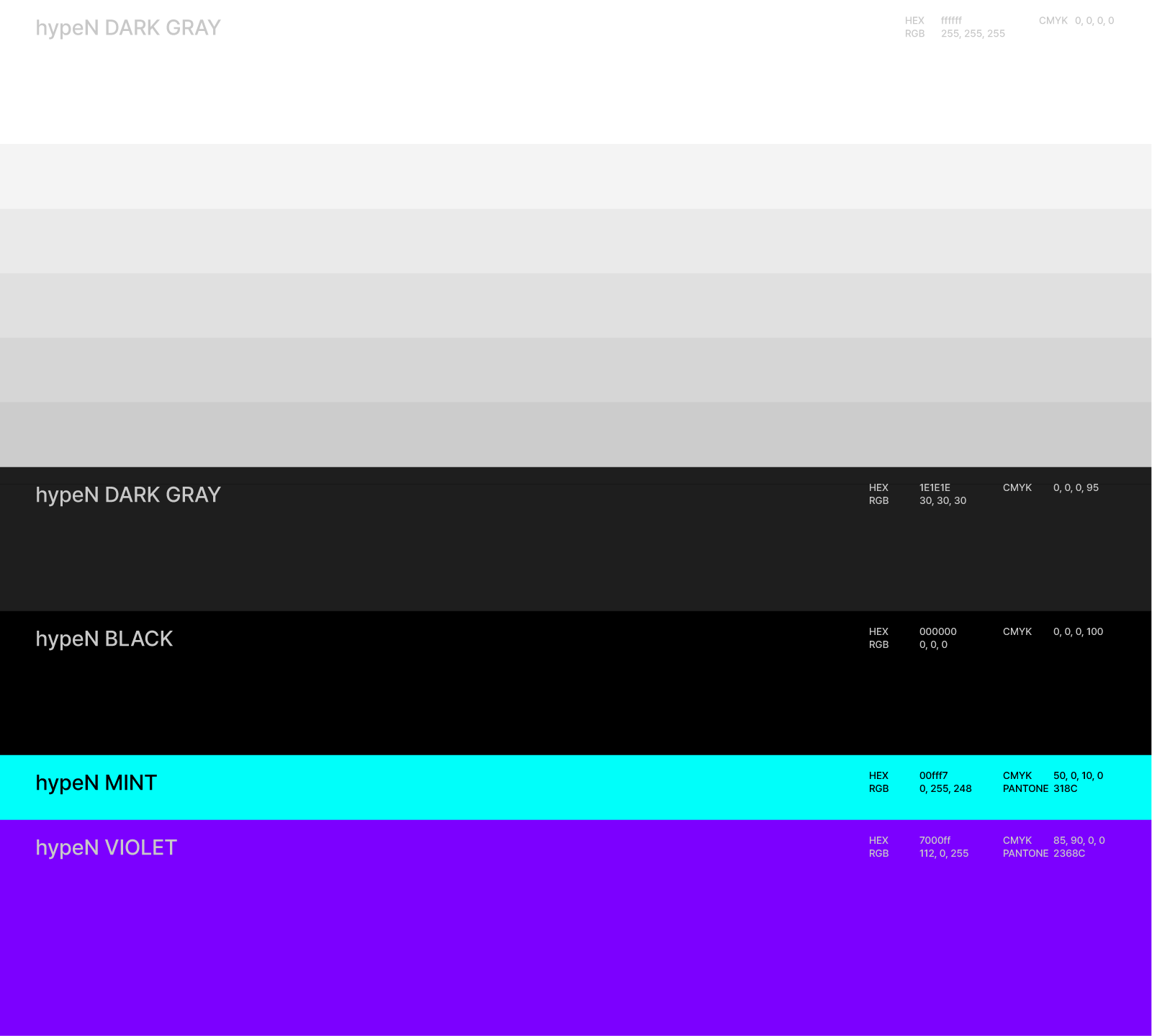Select the white color band with hex ffffff
The image size is (1152, 1036).
pos(576,72)
